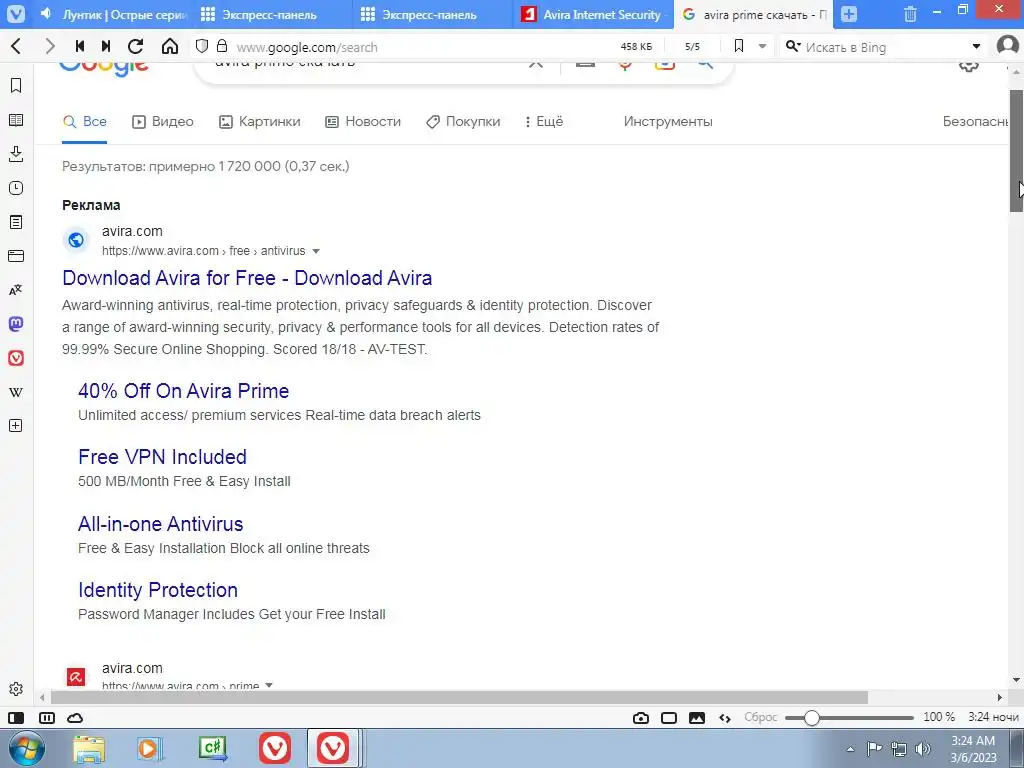Select the Google Видео filter
The height and width of the screenshot is (768, 1024).
point(163,121)
